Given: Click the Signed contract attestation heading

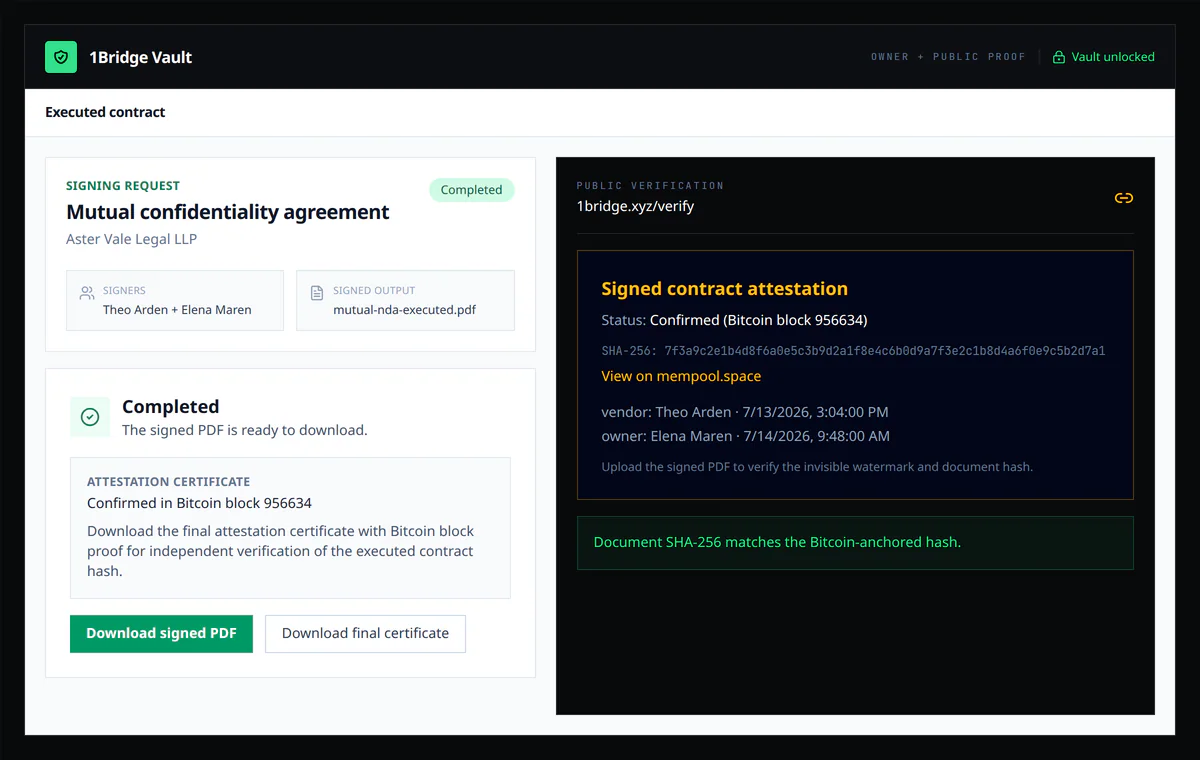Looking at the screenshot, I should pos(724,289).
